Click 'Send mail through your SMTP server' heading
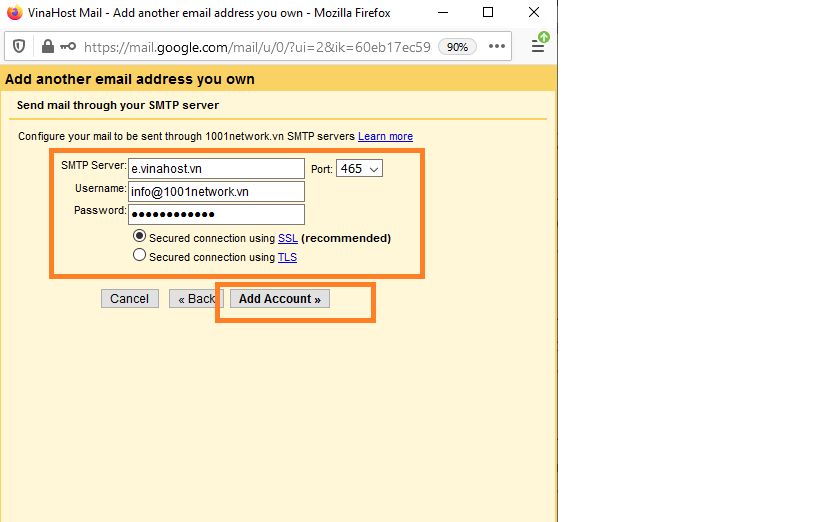 118,105
